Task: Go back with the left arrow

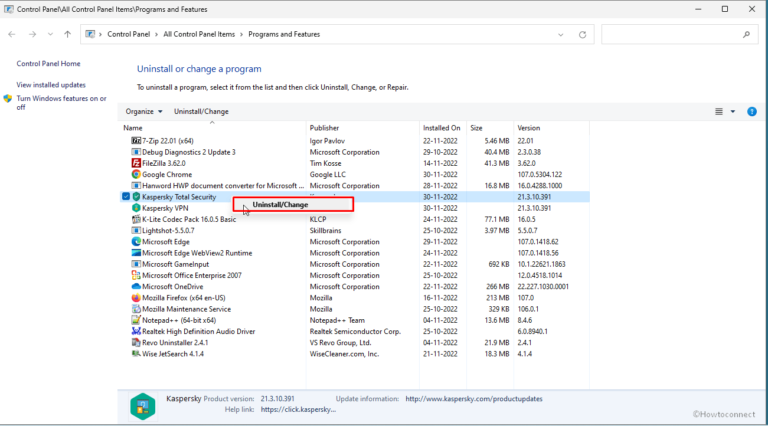Action: pyautogui.click(x=12, y=34)
